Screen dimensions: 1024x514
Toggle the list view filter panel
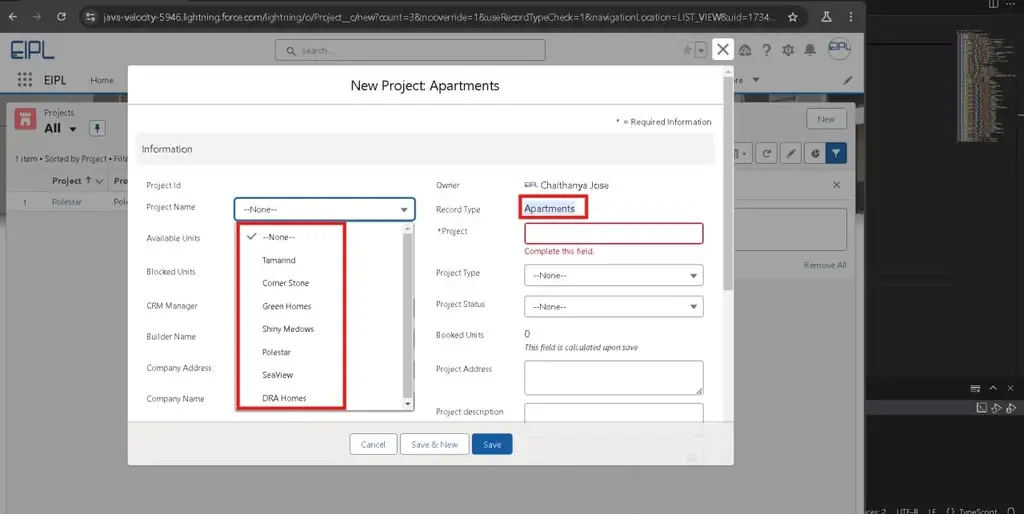tap(836, 153)
